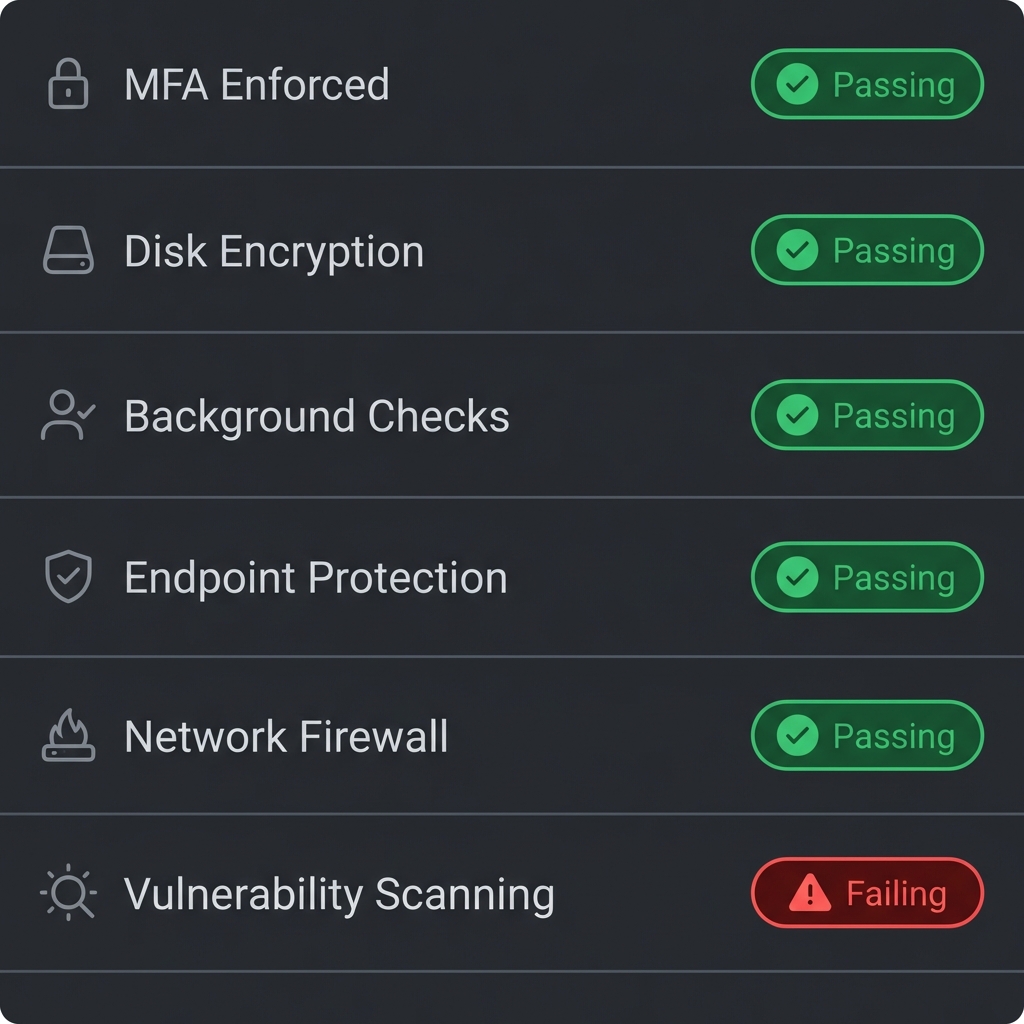This screenshot has height=1024, width=1024.
Task: Open the Background Checks control
Action: 316,416
